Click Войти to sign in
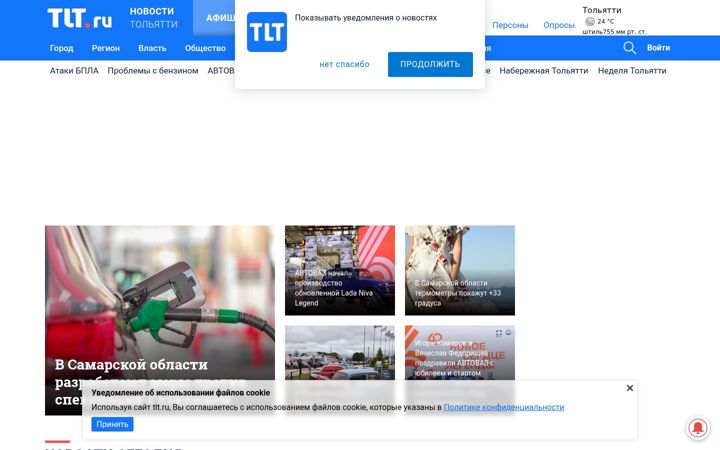720x450 pixels. coord(658,48)
